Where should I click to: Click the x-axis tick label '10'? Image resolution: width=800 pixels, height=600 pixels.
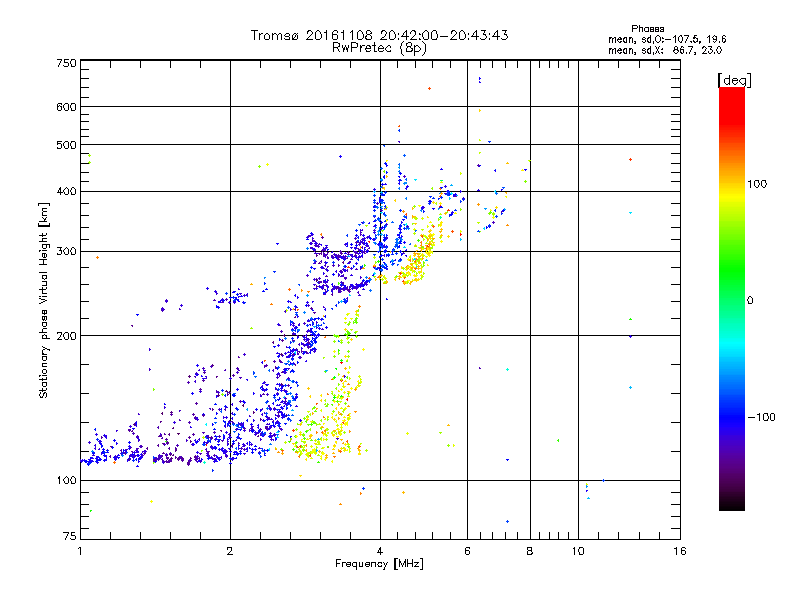pyautogui.click(x=578, y=551)
